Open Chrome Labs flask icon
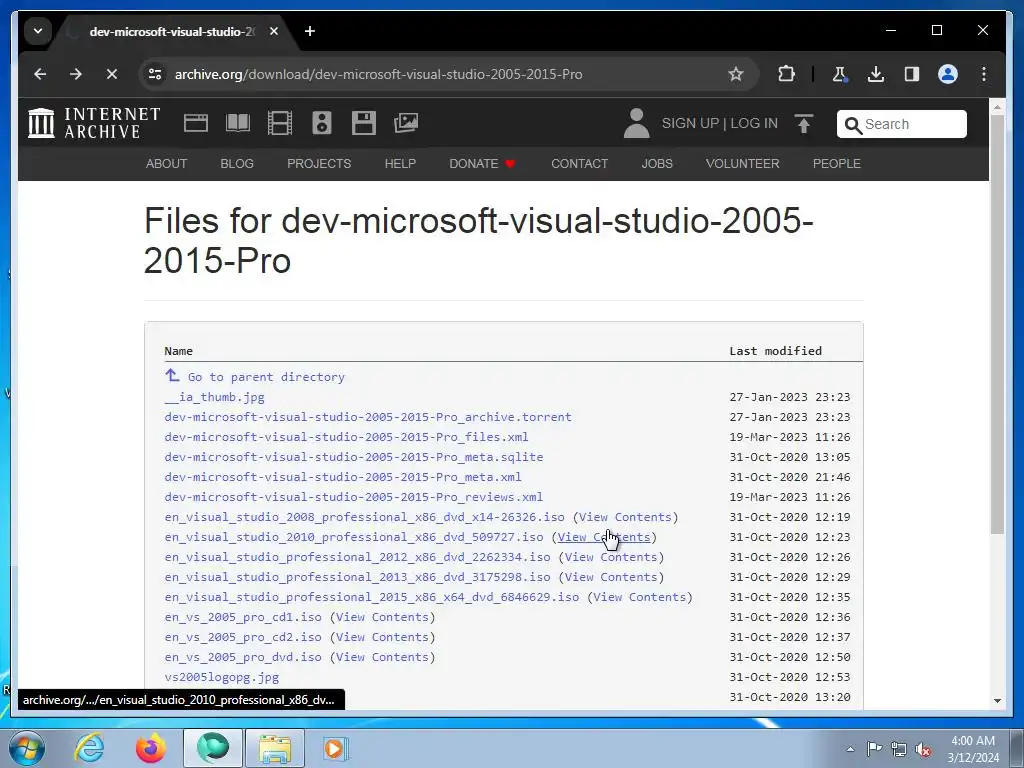 839,74
